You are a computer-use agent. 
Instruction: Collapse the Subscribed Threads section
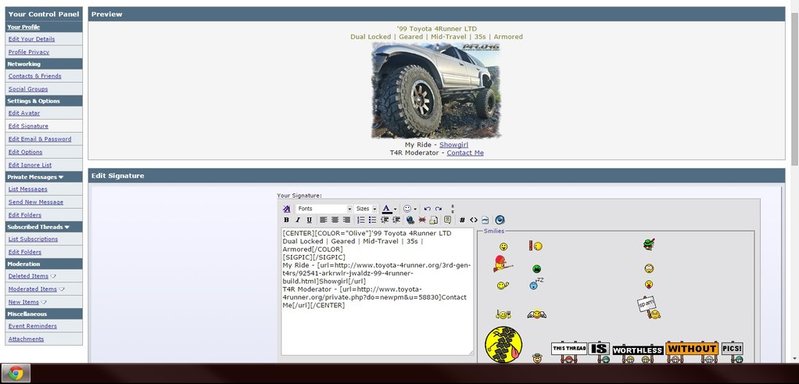click(67, 227)
